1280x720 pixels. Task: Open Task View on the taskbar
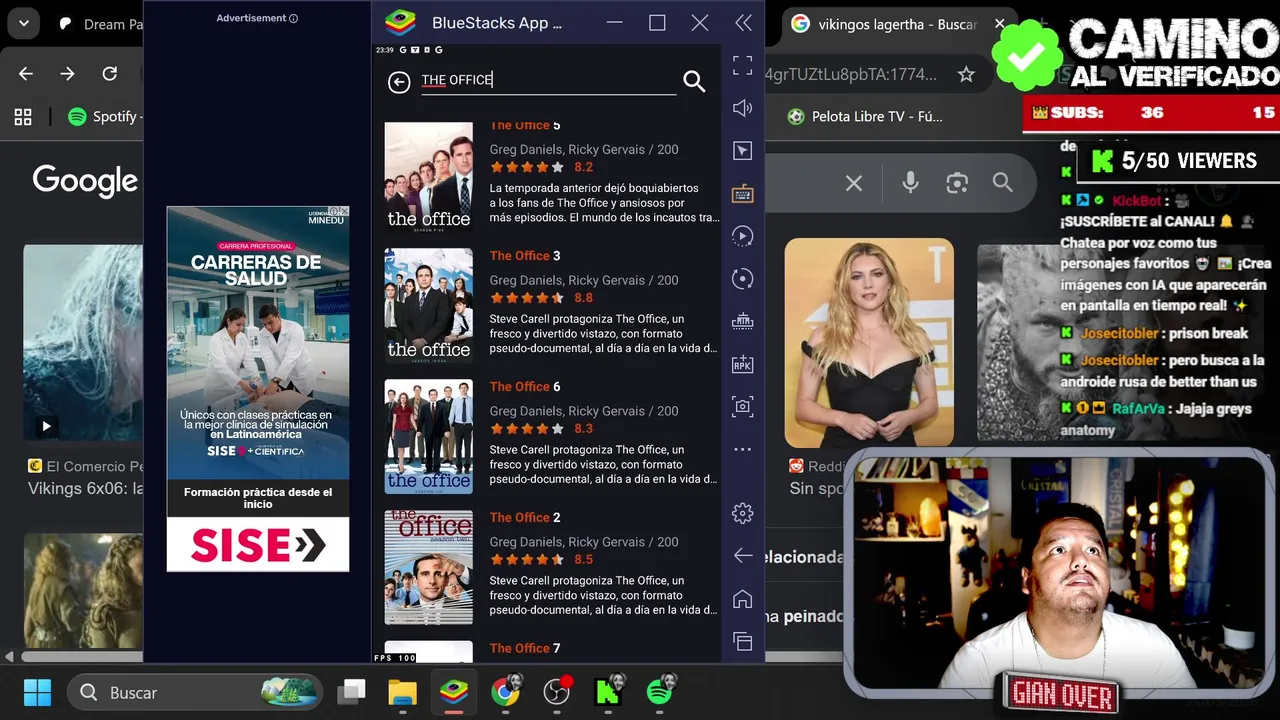(x=352, y=692)
